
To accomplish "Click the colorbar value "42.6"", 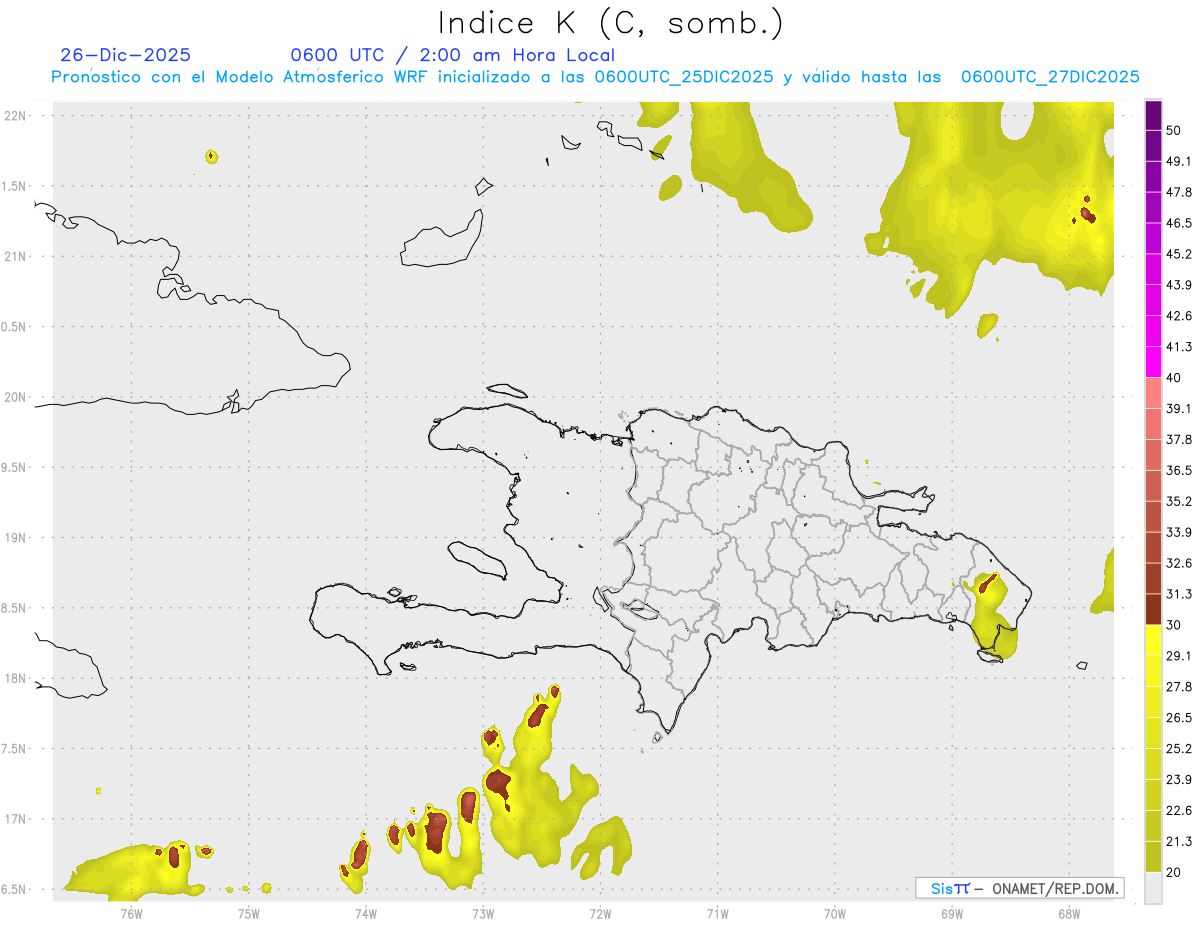I will coord(1179,316).
